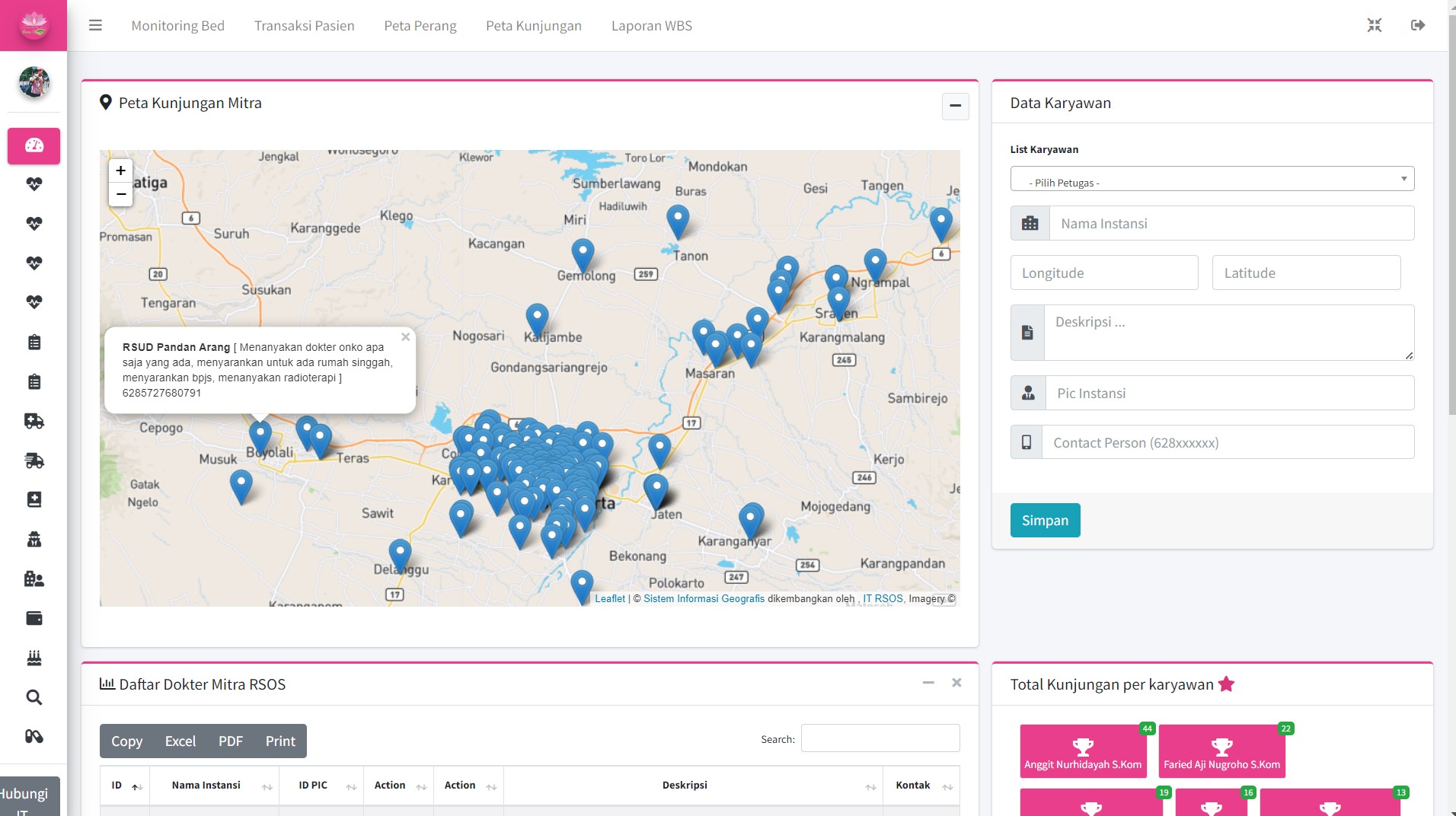
Task: Open the Pilih Petugas dropdown
Action: point(1212,180)
